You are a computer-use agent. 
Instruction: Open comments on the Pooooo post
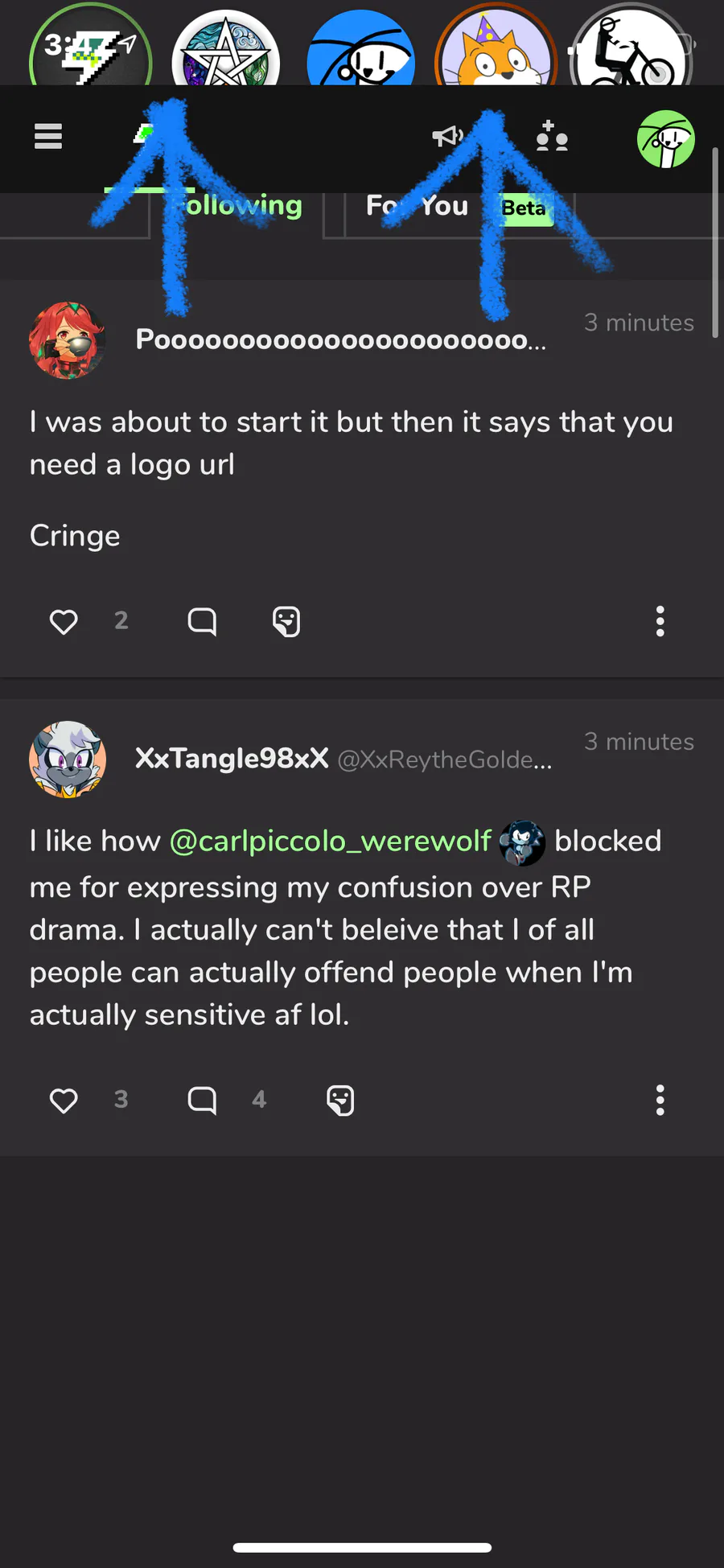(202, 621)
